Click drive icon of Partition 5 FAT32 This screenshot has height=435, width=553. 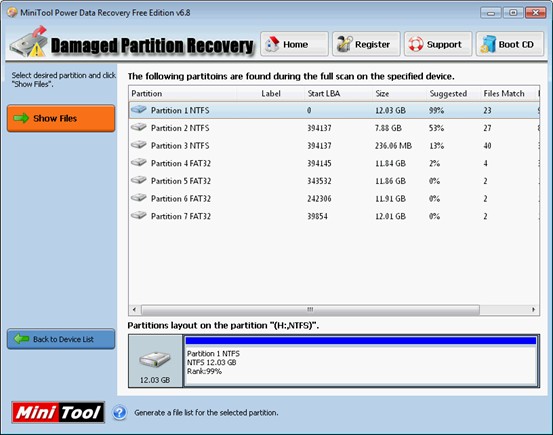coord(139,180)
